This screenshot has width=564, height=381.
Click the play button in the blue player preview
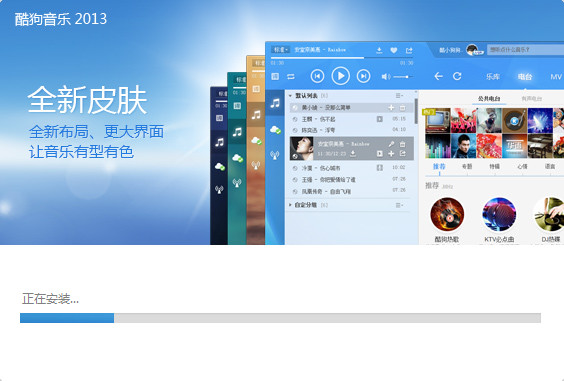point(340,76)
